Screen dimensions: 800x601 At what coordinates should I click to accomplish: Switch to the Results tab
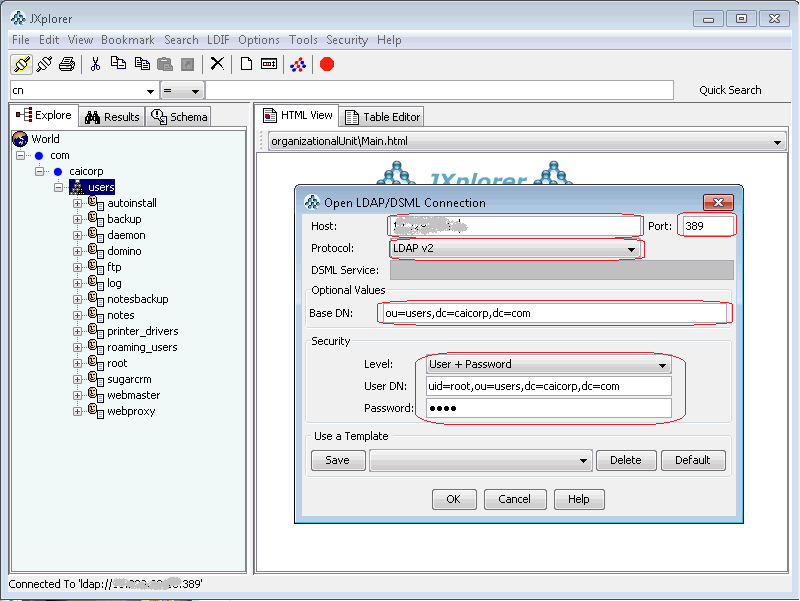pos(112,117)
